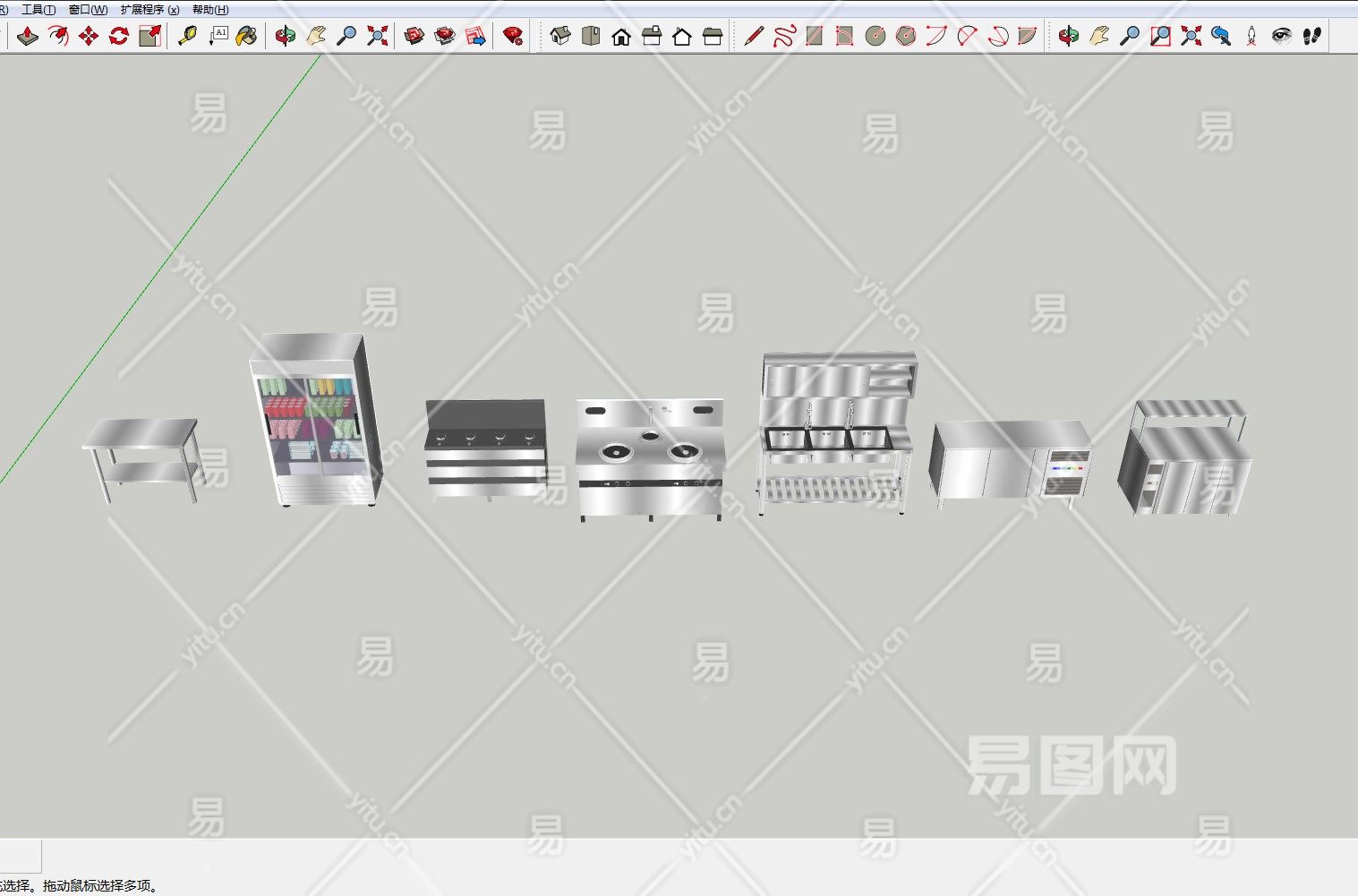The height and width of the screenshot is (896, 1358).
Task: Switch to Right view
Action: tap(652, 36)
